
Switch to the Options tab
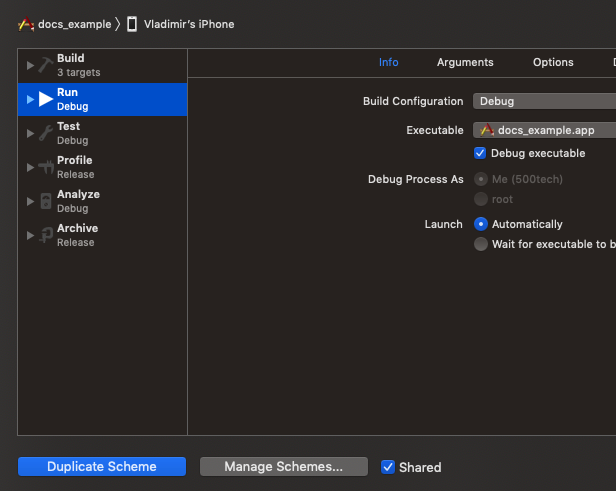pos(553,62)
